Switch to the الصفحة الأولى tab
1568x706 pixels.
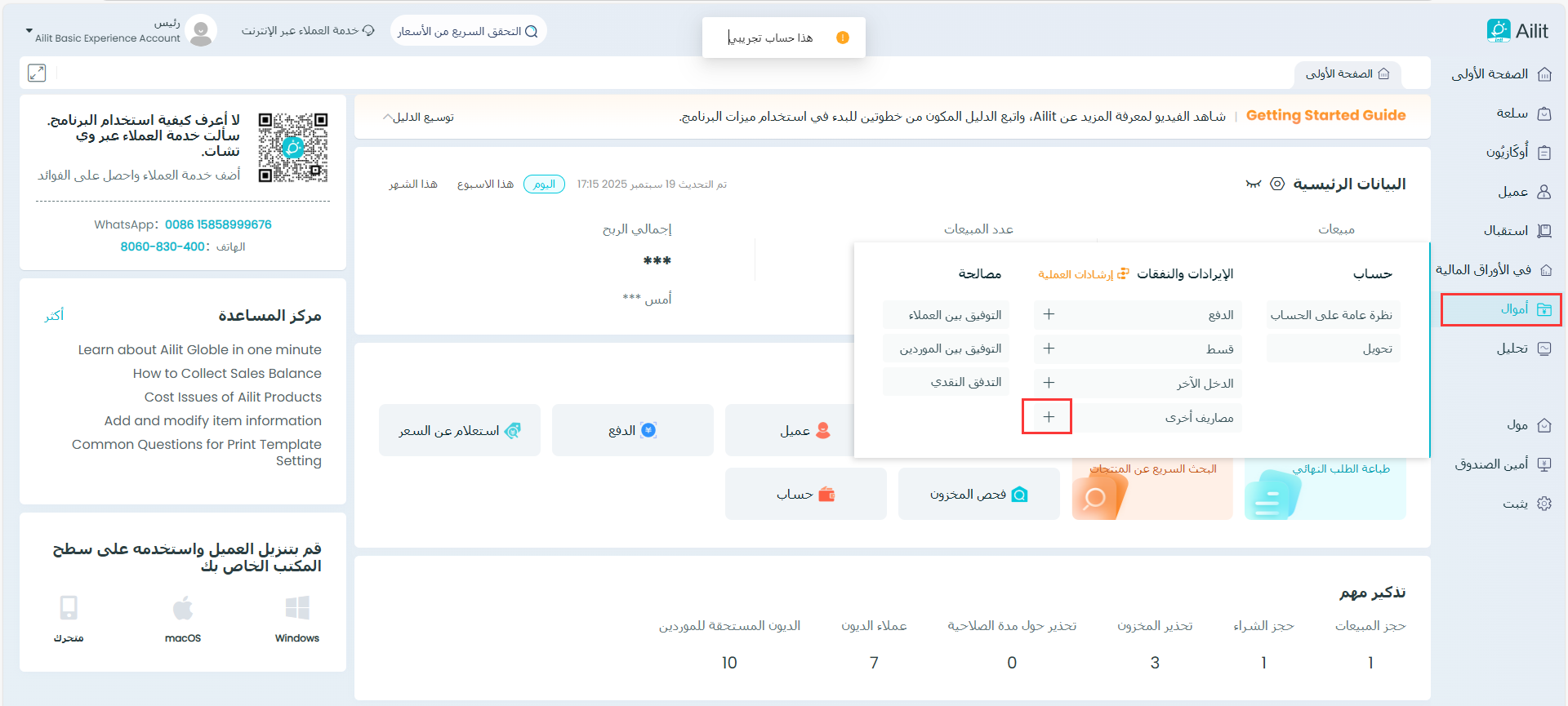pos(1347,74)
